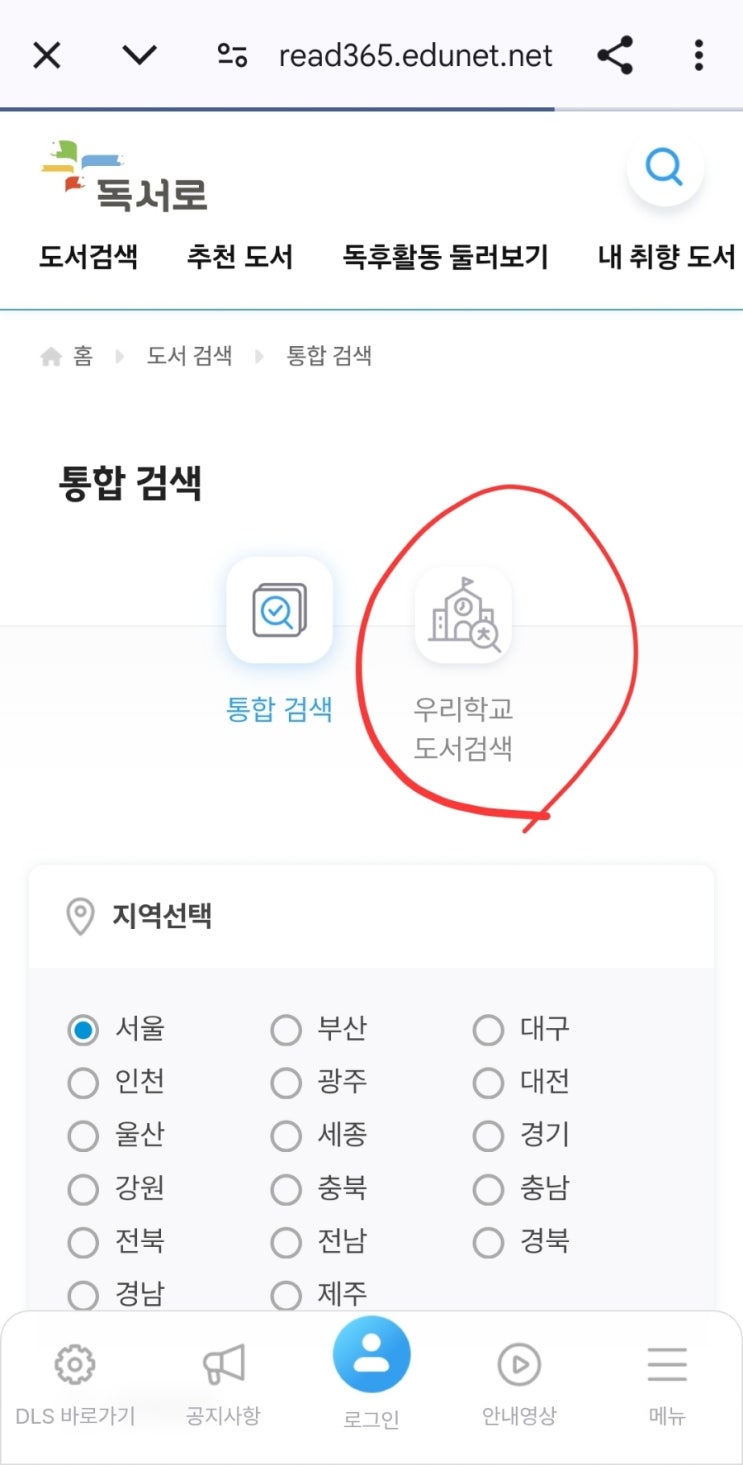Tap the magnifier search icon at top

tap(665, 166)
